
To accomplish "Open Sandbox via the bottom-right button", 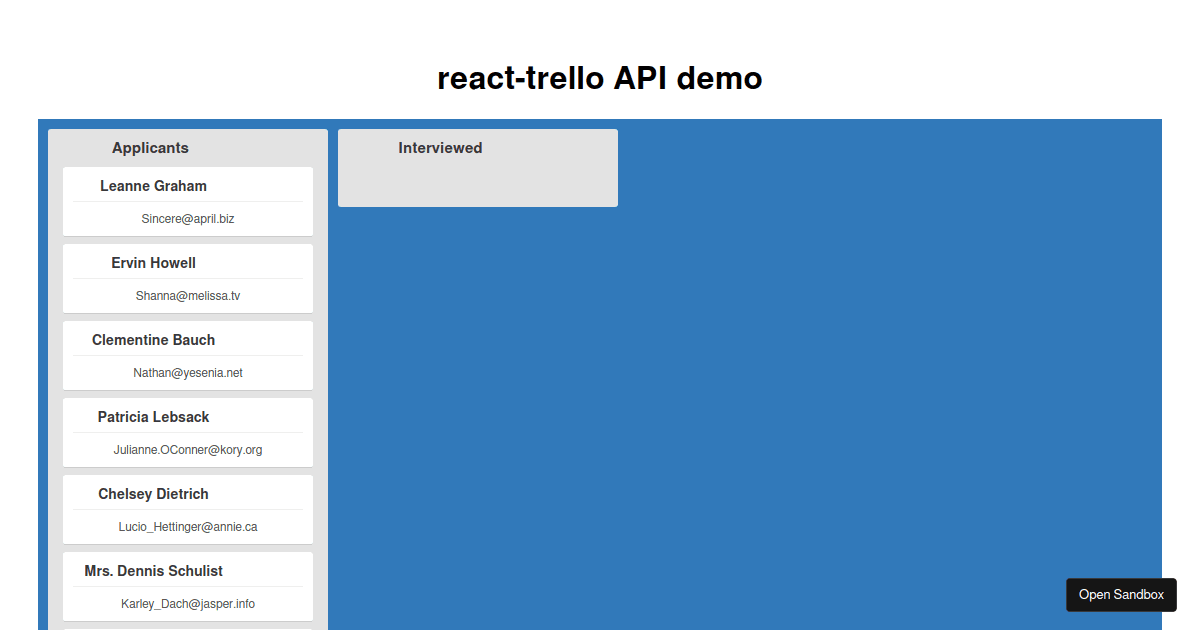I will tap(1121, 594).
